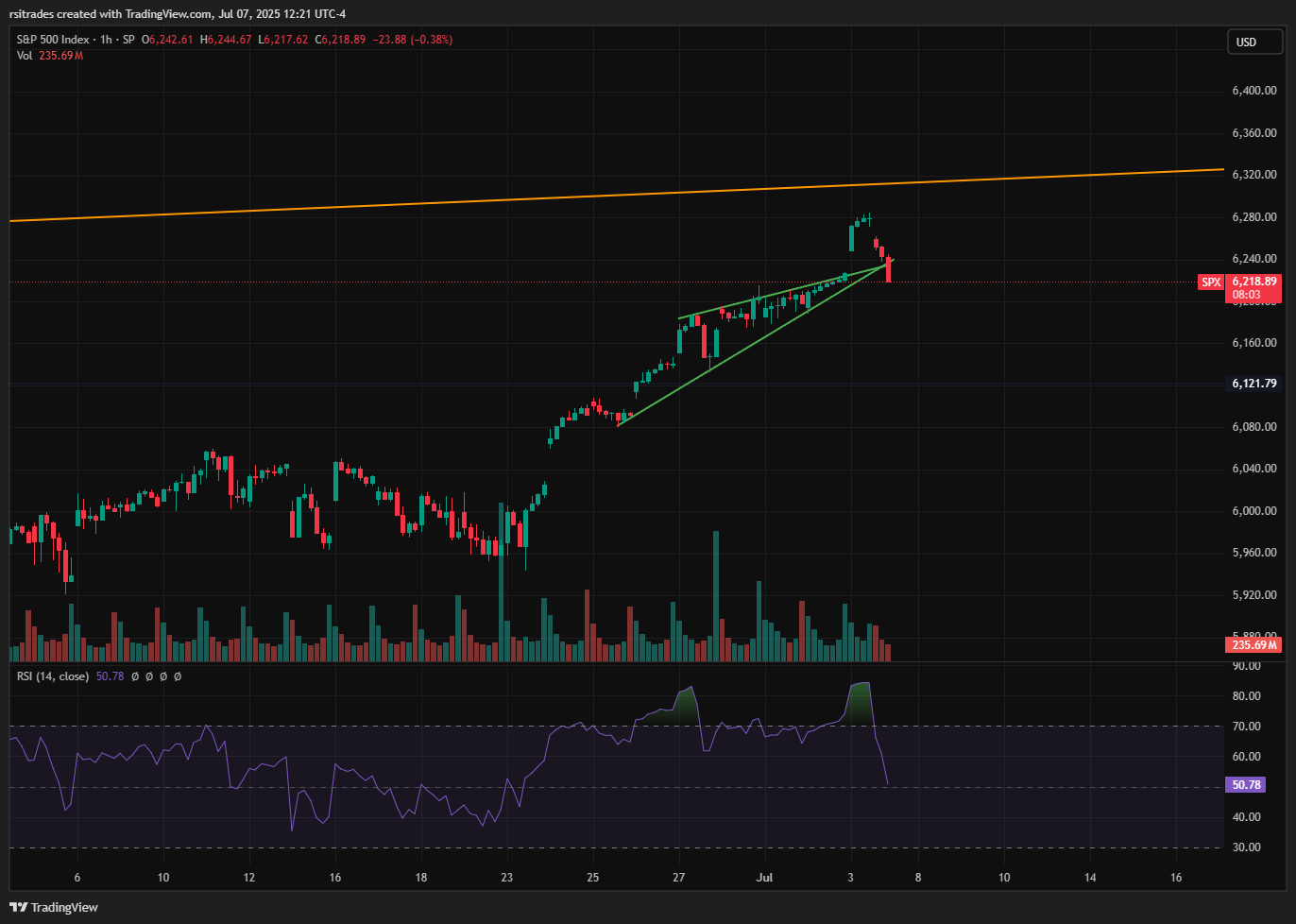Screen dimensions: 1296x924
Task: Click the 6,160.00 price axis label
Action: (x=1254, y=343)
